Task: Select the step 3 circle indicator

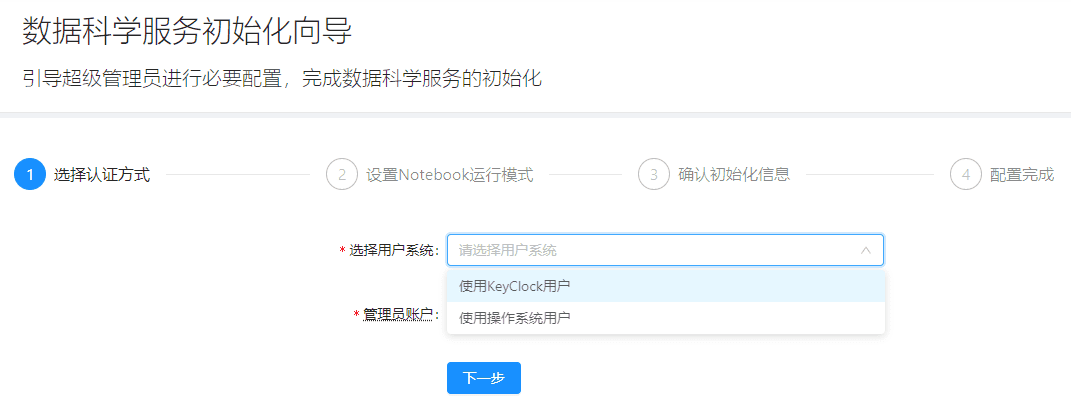Action: point(654,175)
